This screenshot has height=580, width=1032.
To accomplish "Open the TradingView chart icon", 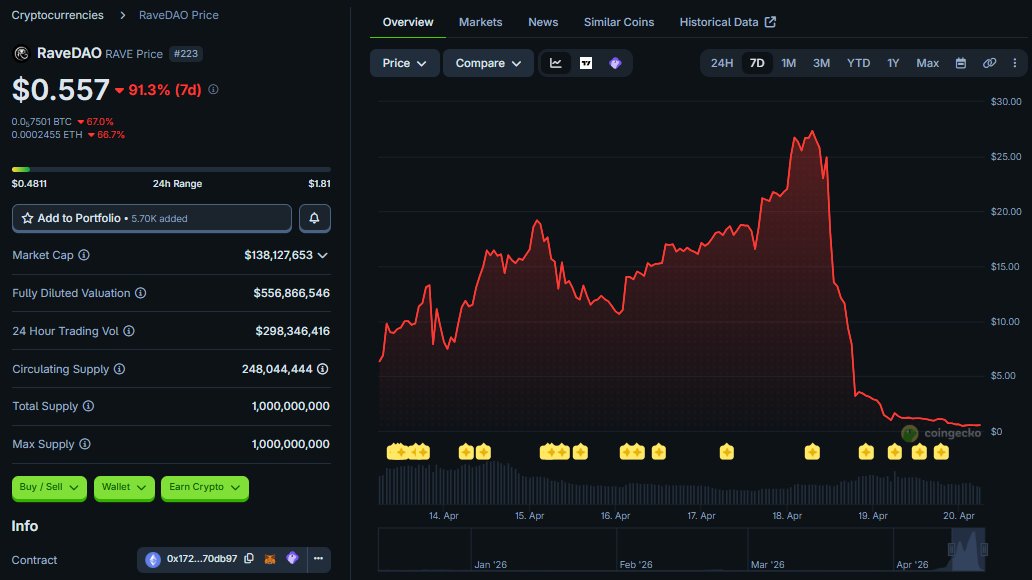I will [x=584, y=62].
